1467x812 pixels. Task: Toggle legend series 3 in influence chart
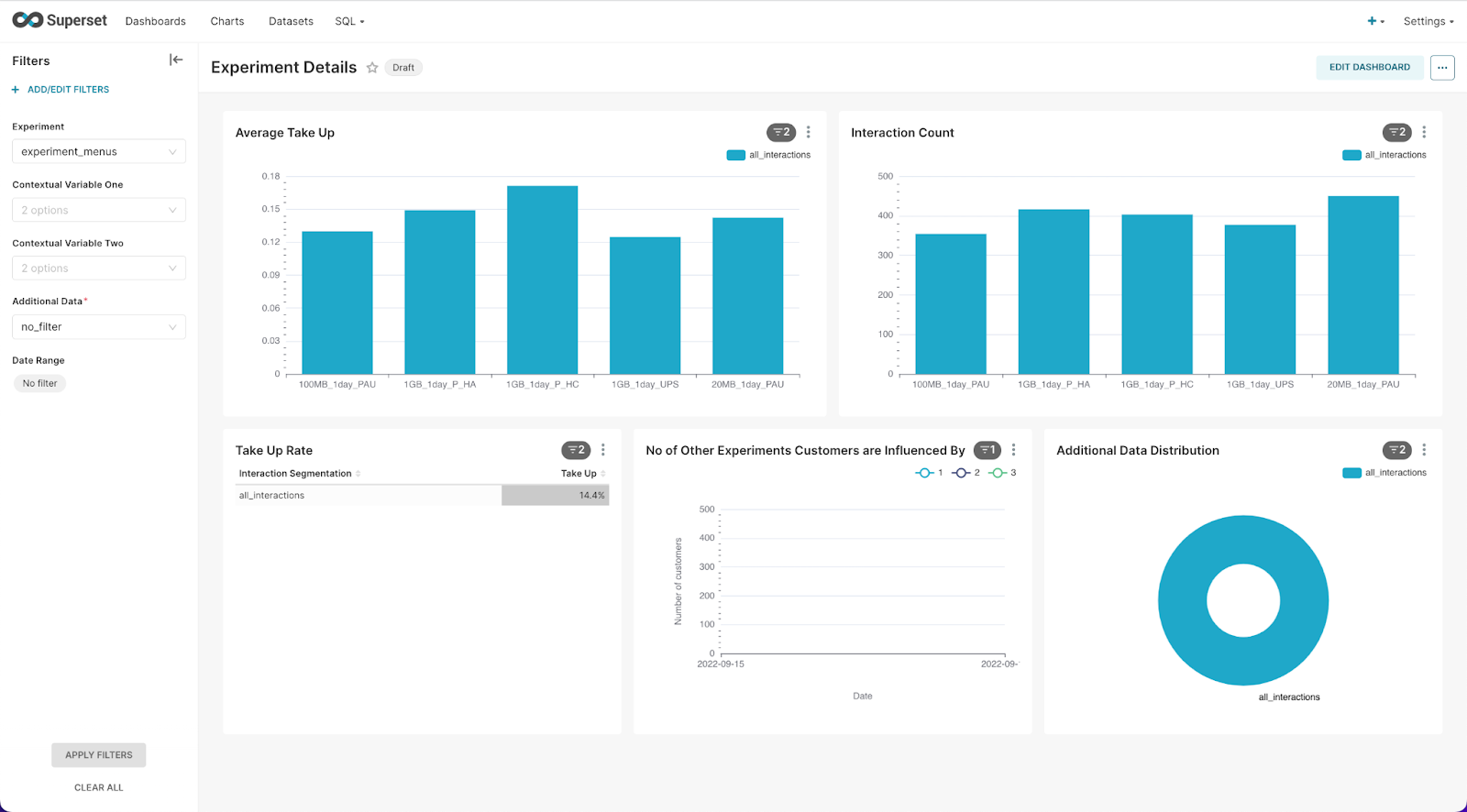1002,473
